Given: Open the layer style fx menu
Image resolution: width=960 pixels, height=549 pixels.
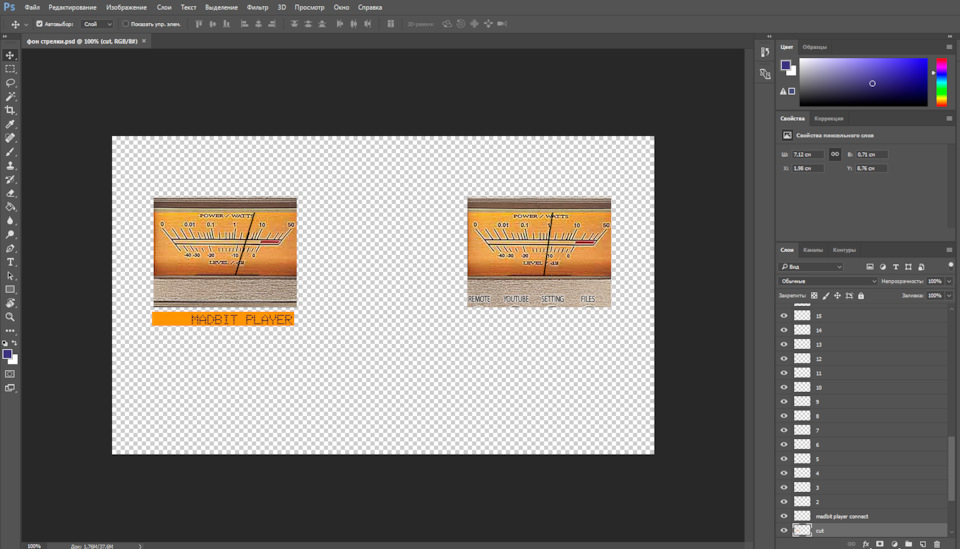Looking at the screenshot, I should pos(866,544).
